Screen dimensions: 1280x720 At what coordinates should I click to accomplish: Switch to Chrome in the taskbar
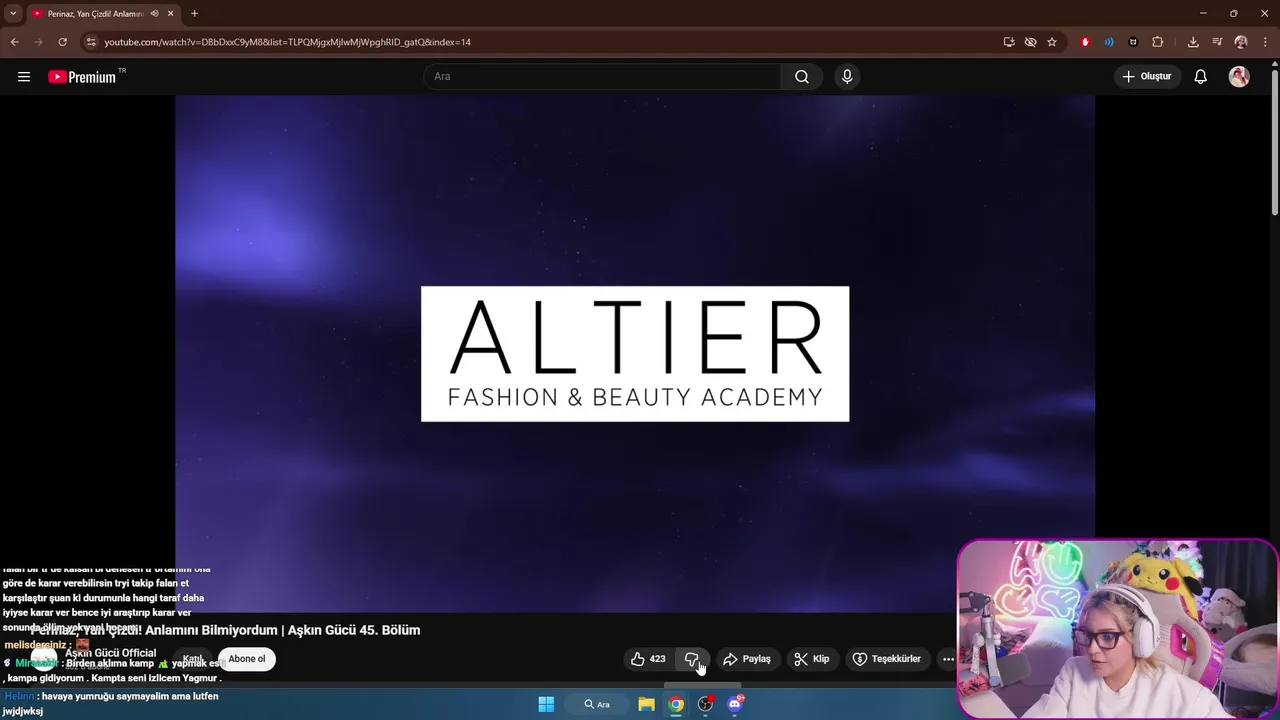[676, 704]
